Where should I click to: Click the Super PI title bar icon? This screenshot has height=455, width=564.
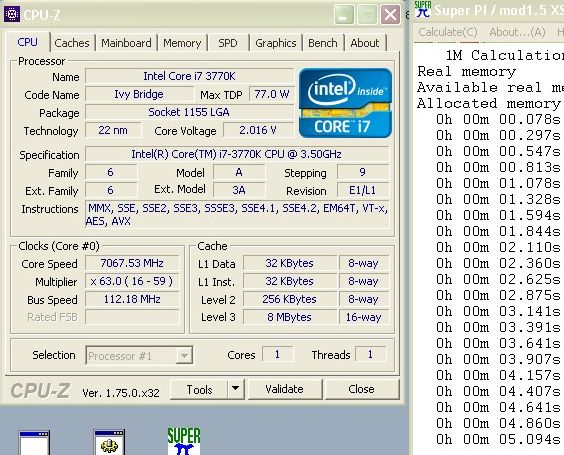[x=423, y=9]
